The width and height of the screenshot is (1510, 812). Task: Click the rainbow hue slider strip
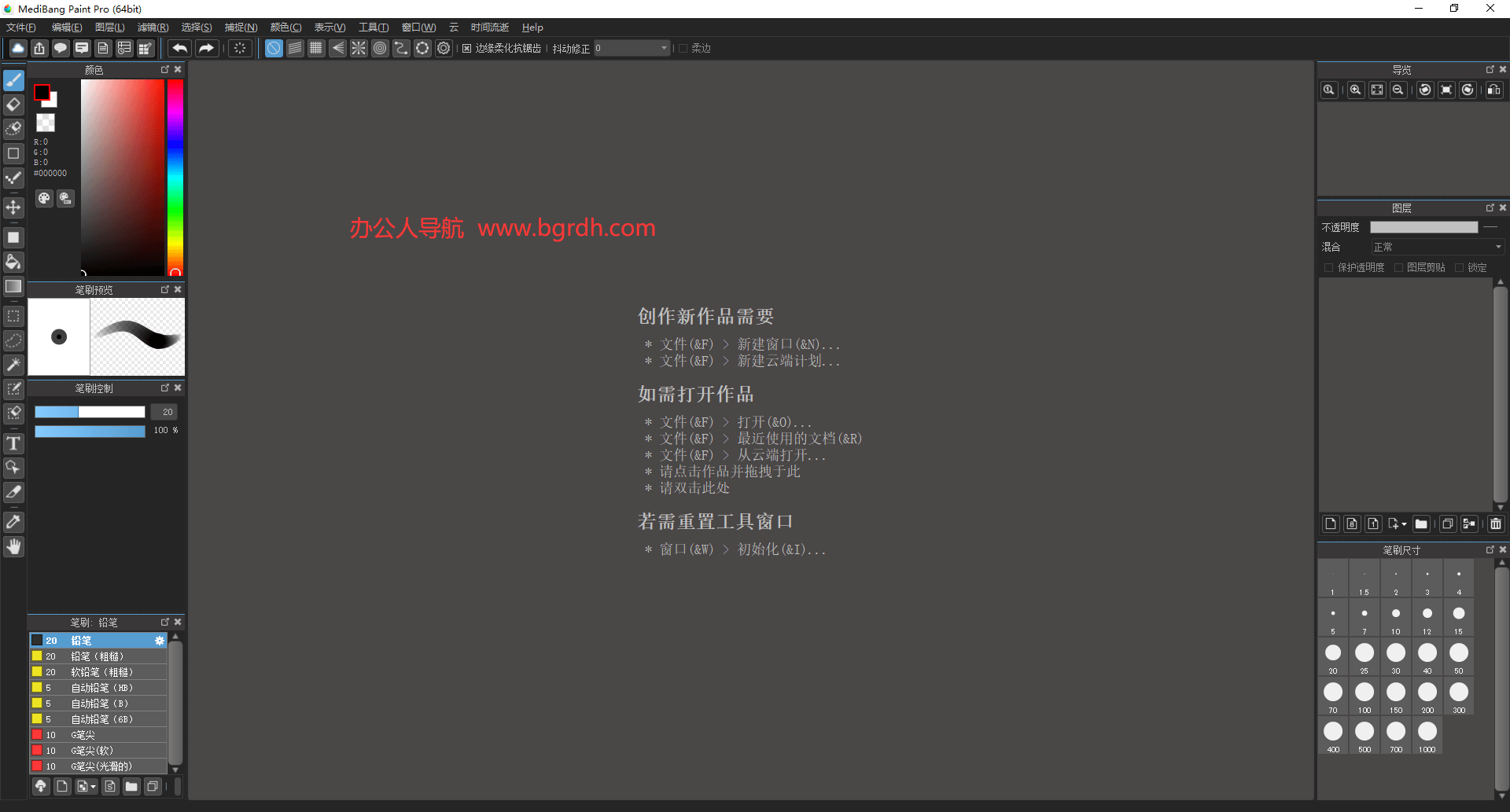coord(175,173)
